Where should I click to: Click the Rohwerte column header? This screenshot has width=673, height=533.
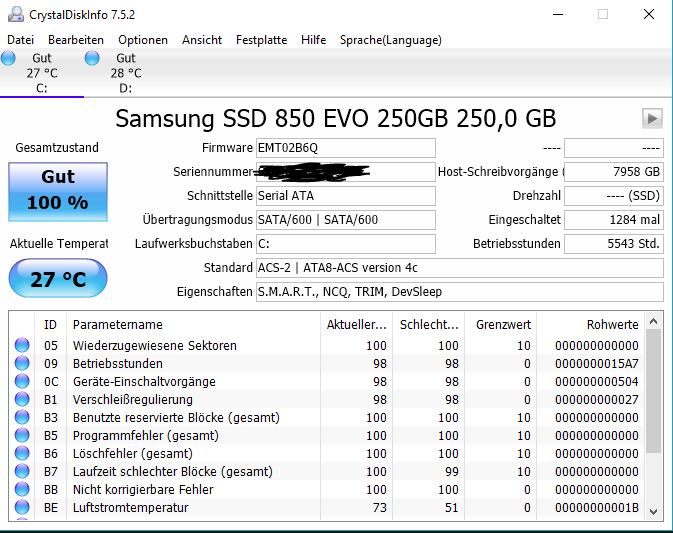(x=590, y=325)
